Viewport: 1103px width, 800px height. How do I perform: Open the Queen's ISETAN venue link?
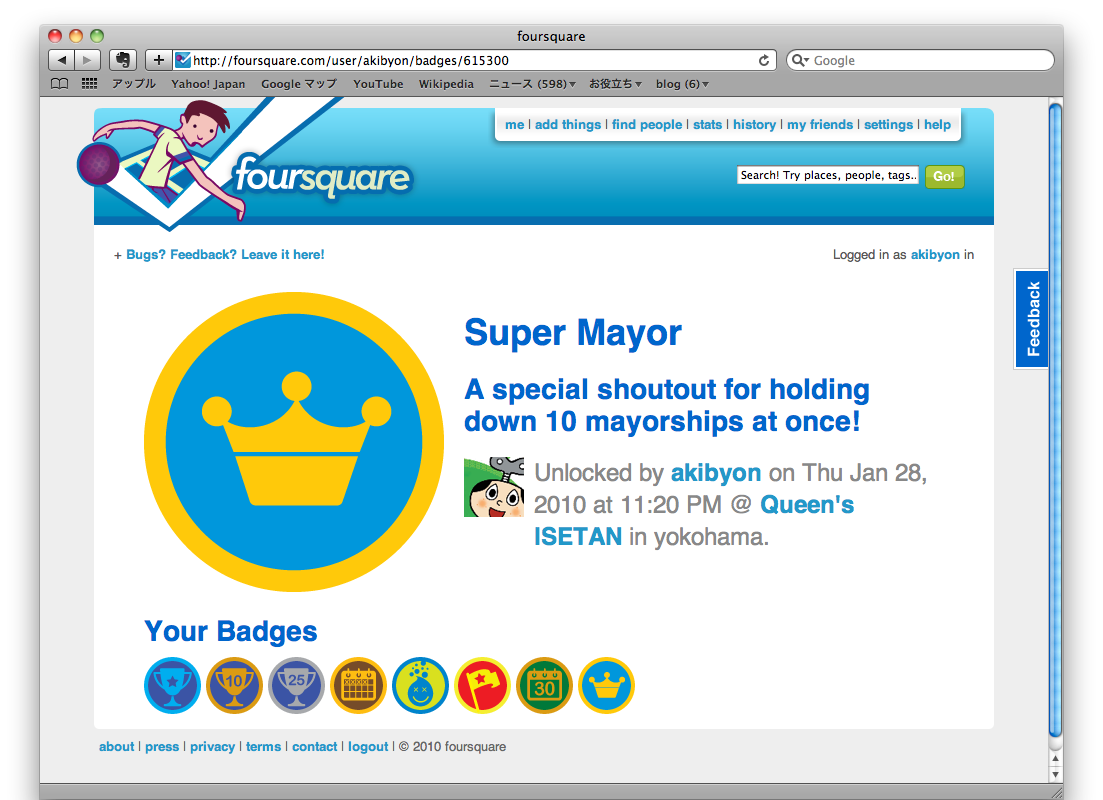[x=694, y=521]
